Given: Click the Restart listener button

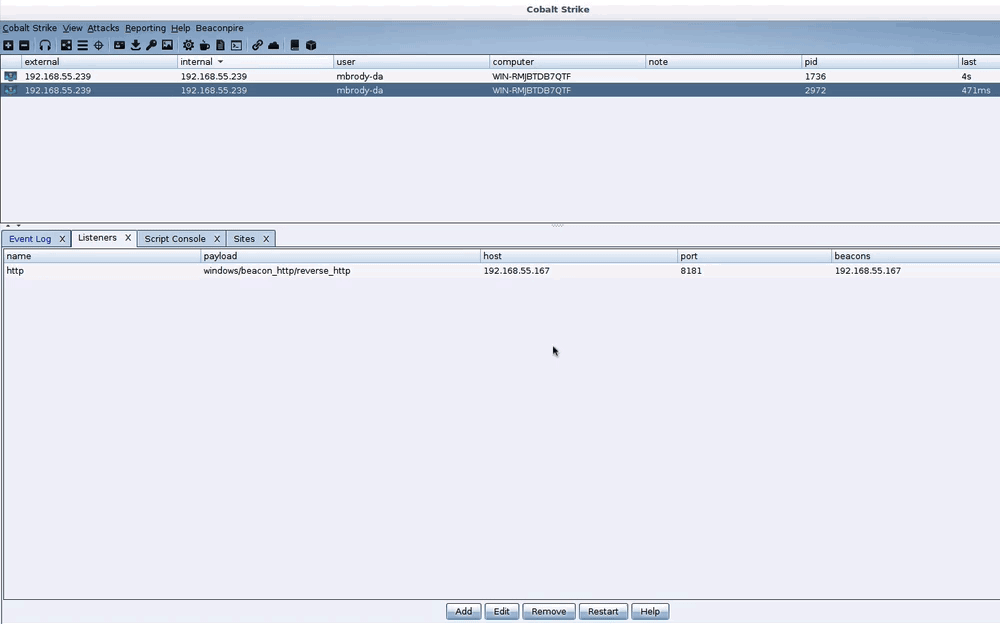Looking at the screenshot, I should point(603,611).
